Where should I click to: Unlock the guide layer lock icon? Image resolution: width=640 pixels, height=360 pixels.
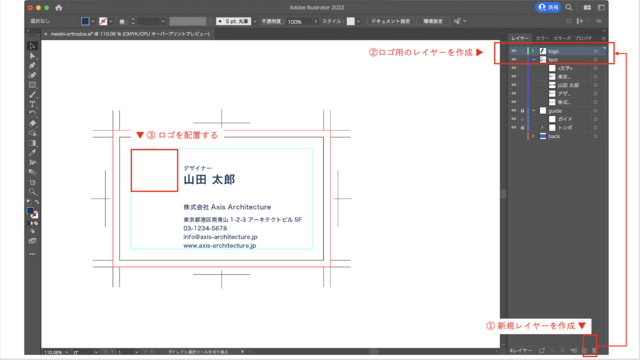pos(522,111)
